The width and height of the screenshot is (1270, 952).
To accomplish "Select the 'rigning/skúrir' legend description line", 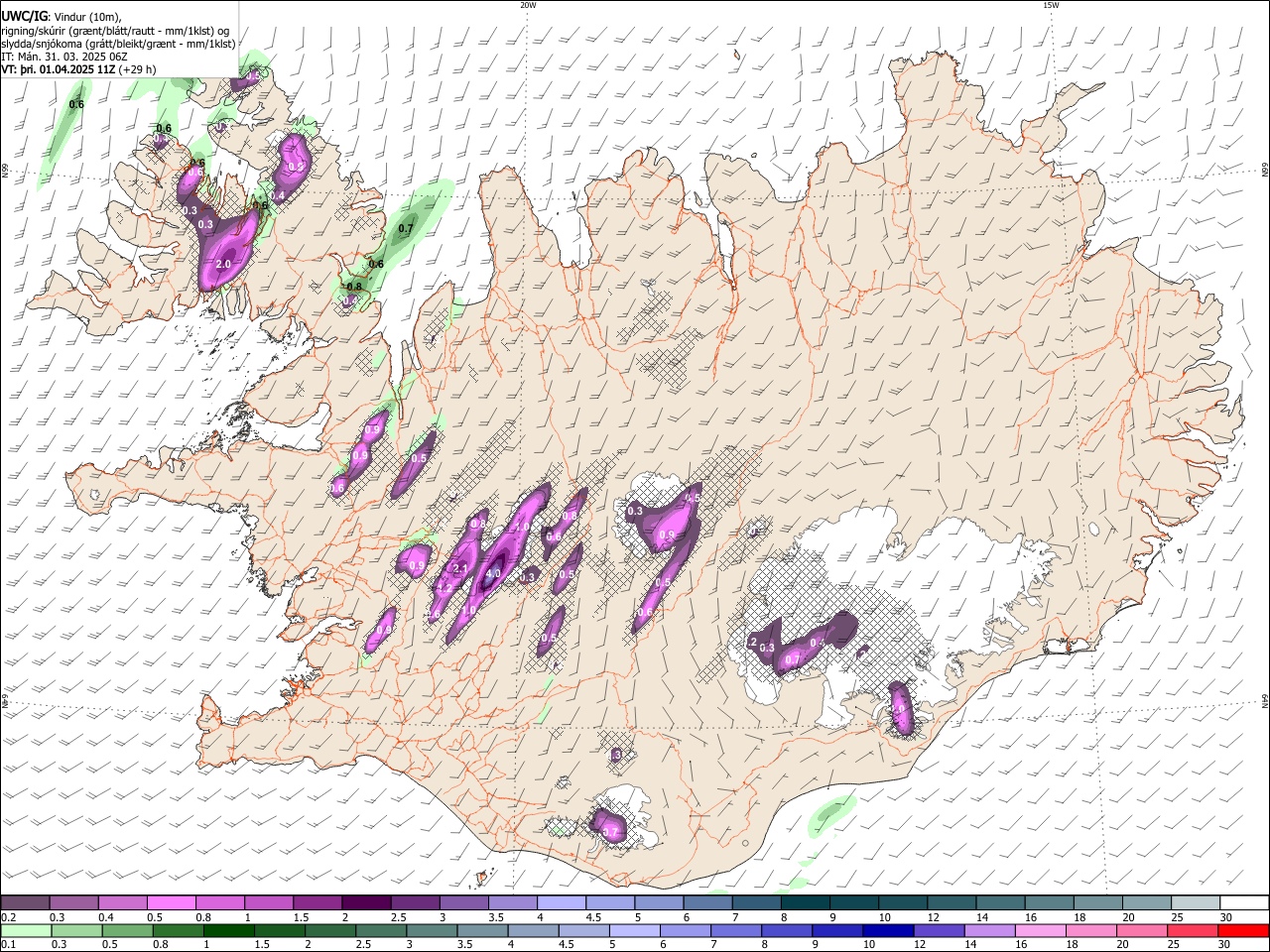I will tap(115, 30).
